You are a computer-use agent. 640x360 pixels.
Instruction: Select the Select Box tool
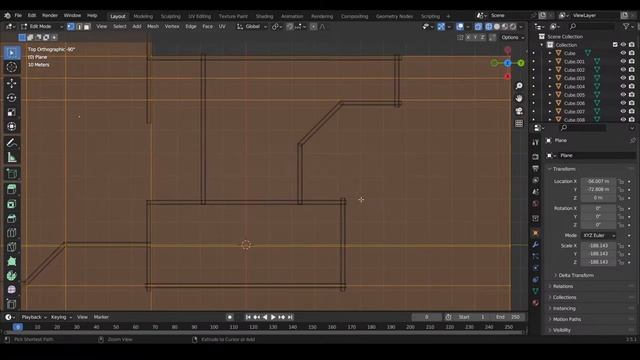11,53
